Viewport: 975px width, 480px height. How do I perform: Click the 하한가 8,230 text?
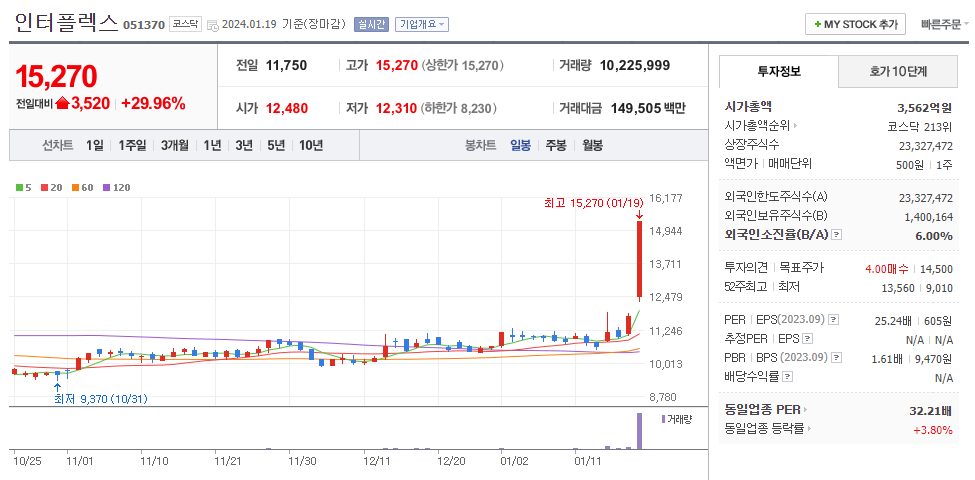(460, 108)
